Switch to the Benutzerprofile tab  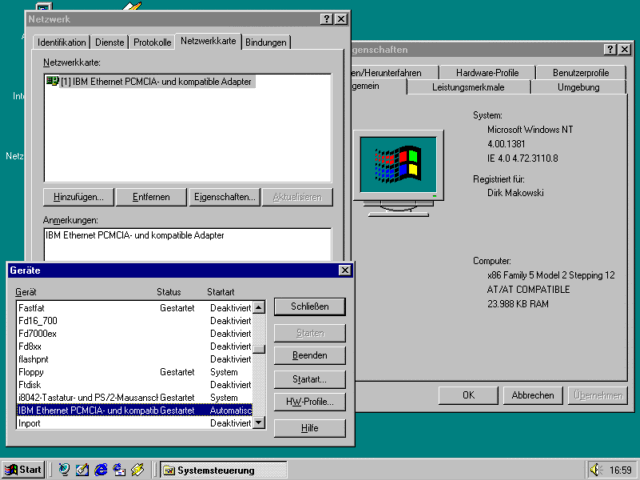(x=580, y=73)
